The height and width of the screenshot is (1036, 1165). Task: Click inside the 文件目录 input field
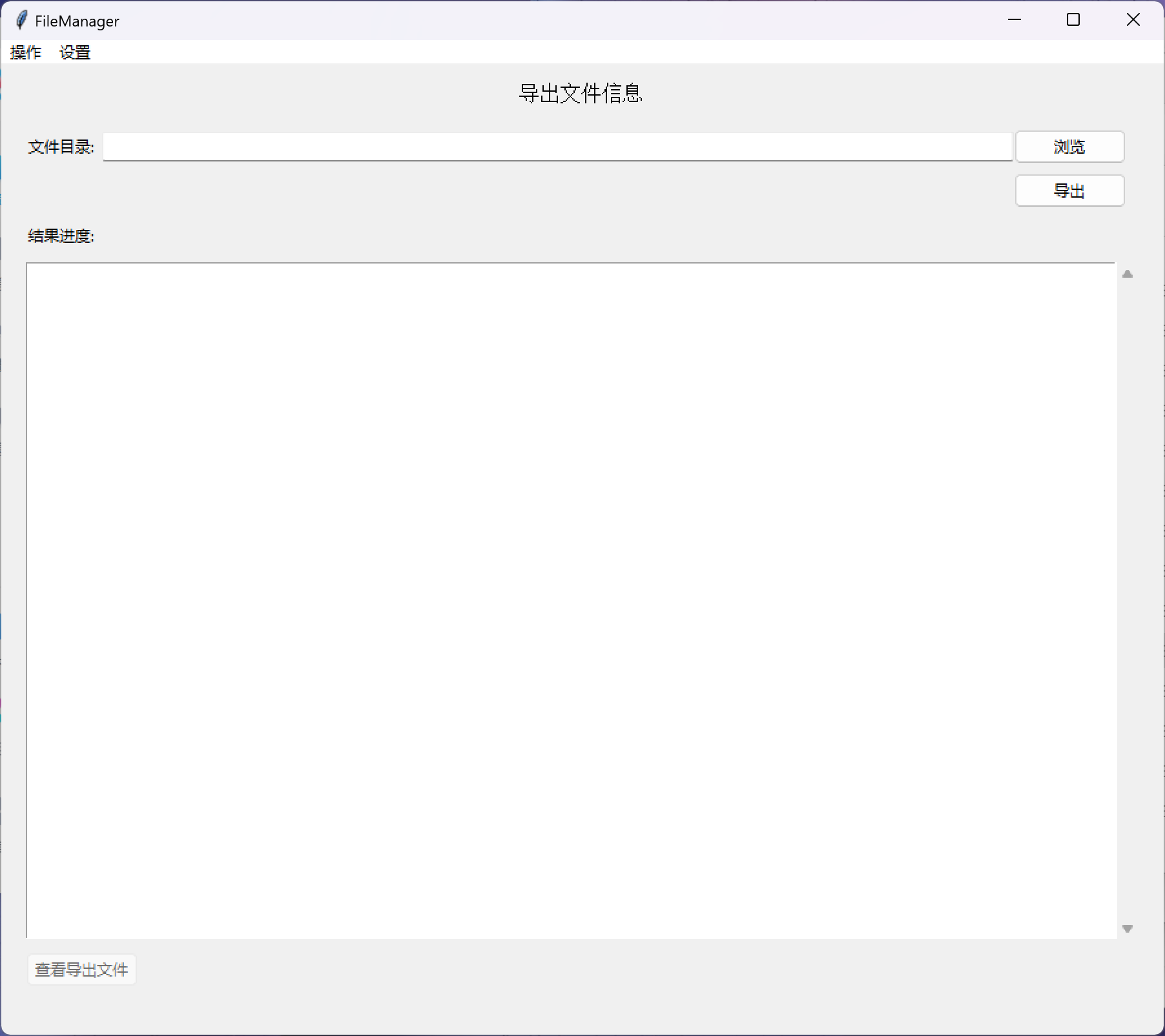[555, 147]
